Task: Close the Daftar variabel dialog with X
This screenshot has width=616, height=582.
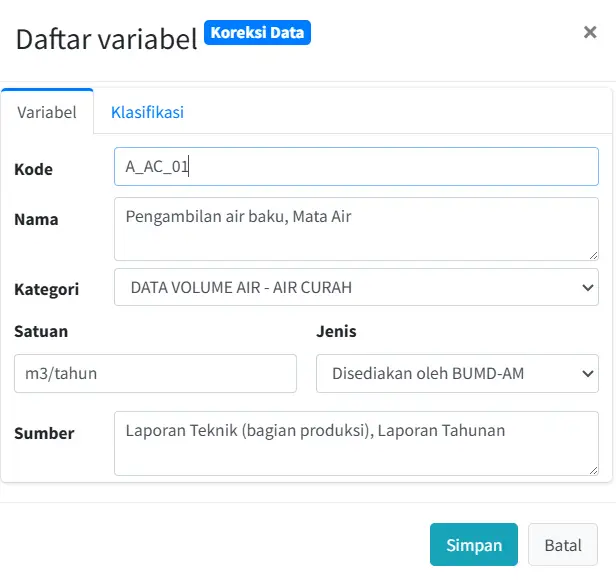Action: 590,32
